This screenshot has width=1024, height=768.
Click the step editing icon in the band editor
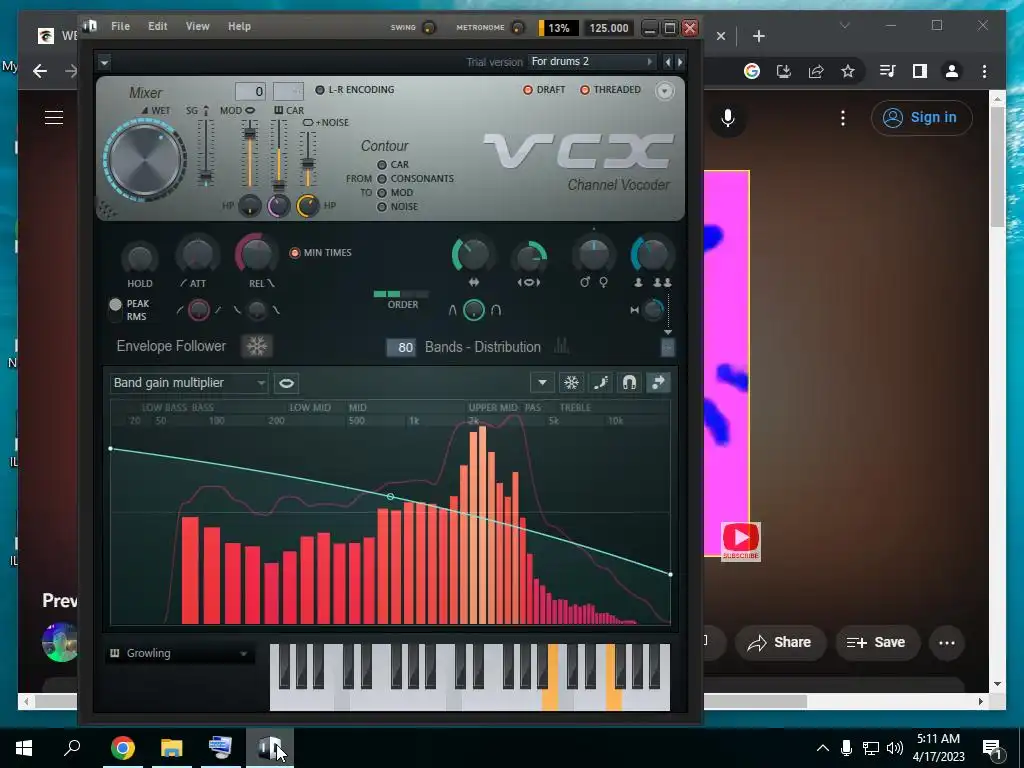pyautogui.click(x=601, y=383)
